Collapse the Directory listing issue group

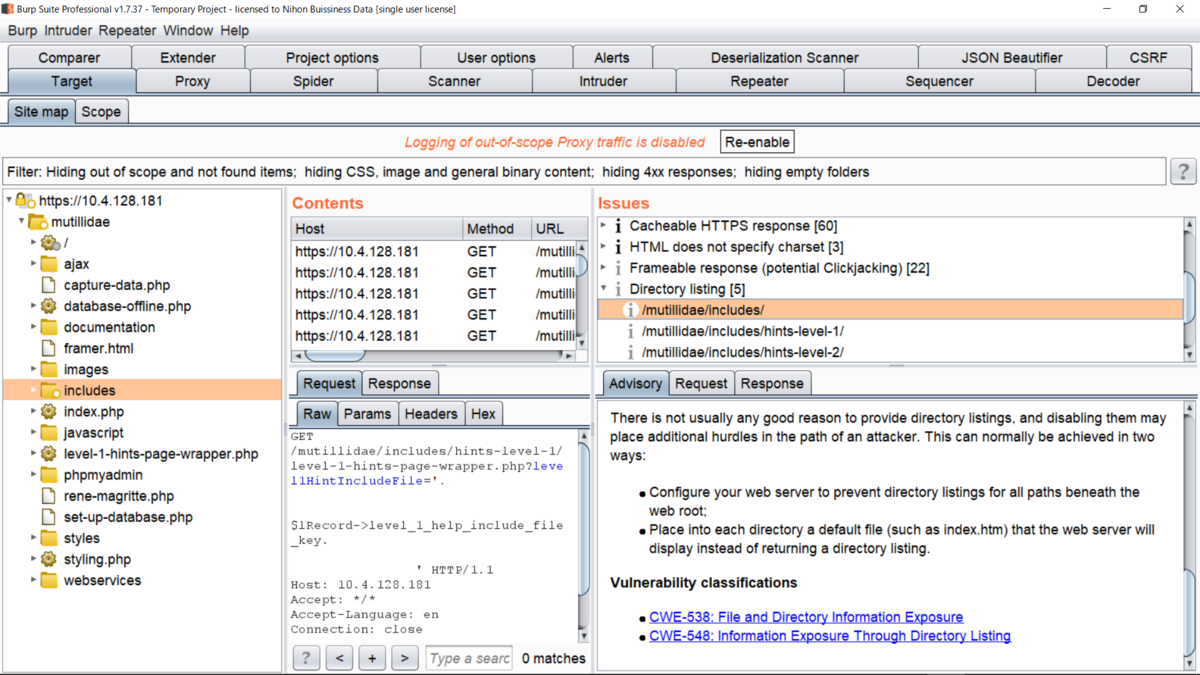(604, 289)
